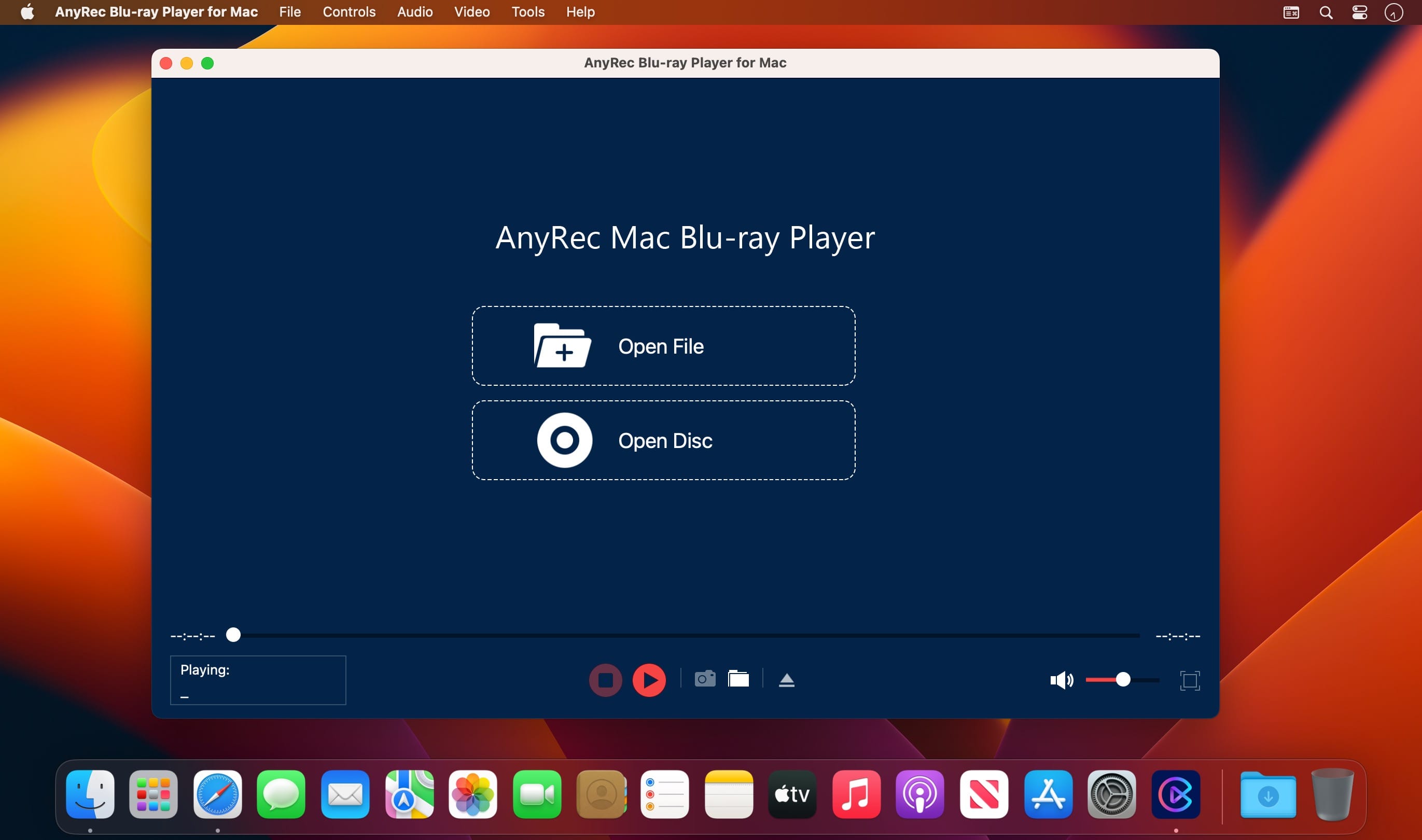Expand the Video menu
The height and width of the screenshot is (840, 1422).
471,12
